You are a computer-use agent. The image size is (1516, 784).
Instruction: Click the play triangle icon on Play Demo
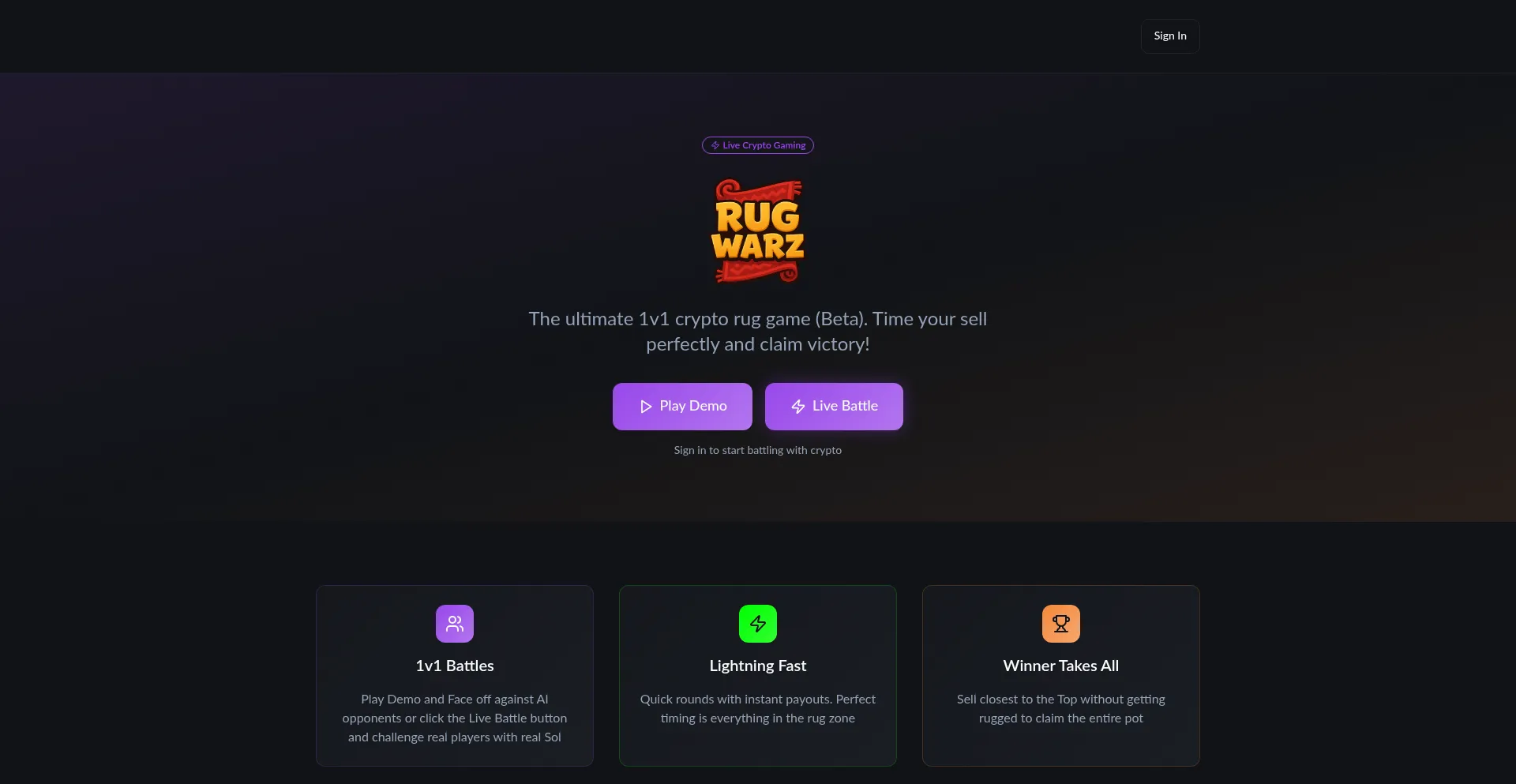point(646,407)
